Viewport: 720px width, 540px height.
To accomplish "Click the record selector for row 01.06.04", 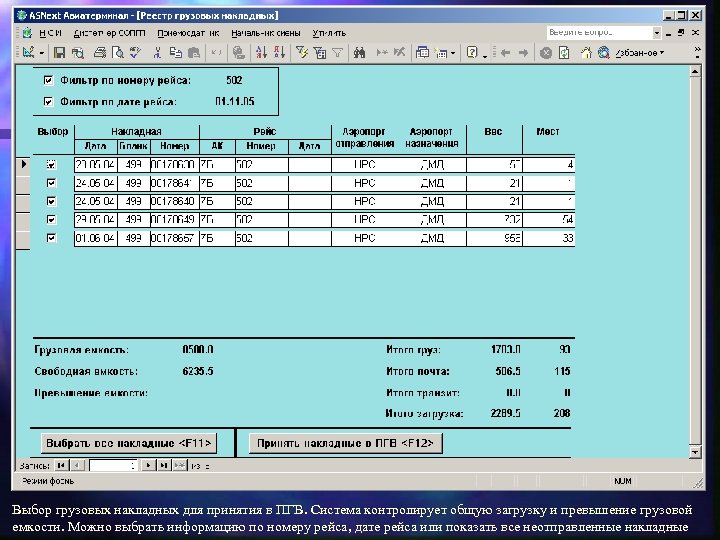I will (x=23, y=238).
